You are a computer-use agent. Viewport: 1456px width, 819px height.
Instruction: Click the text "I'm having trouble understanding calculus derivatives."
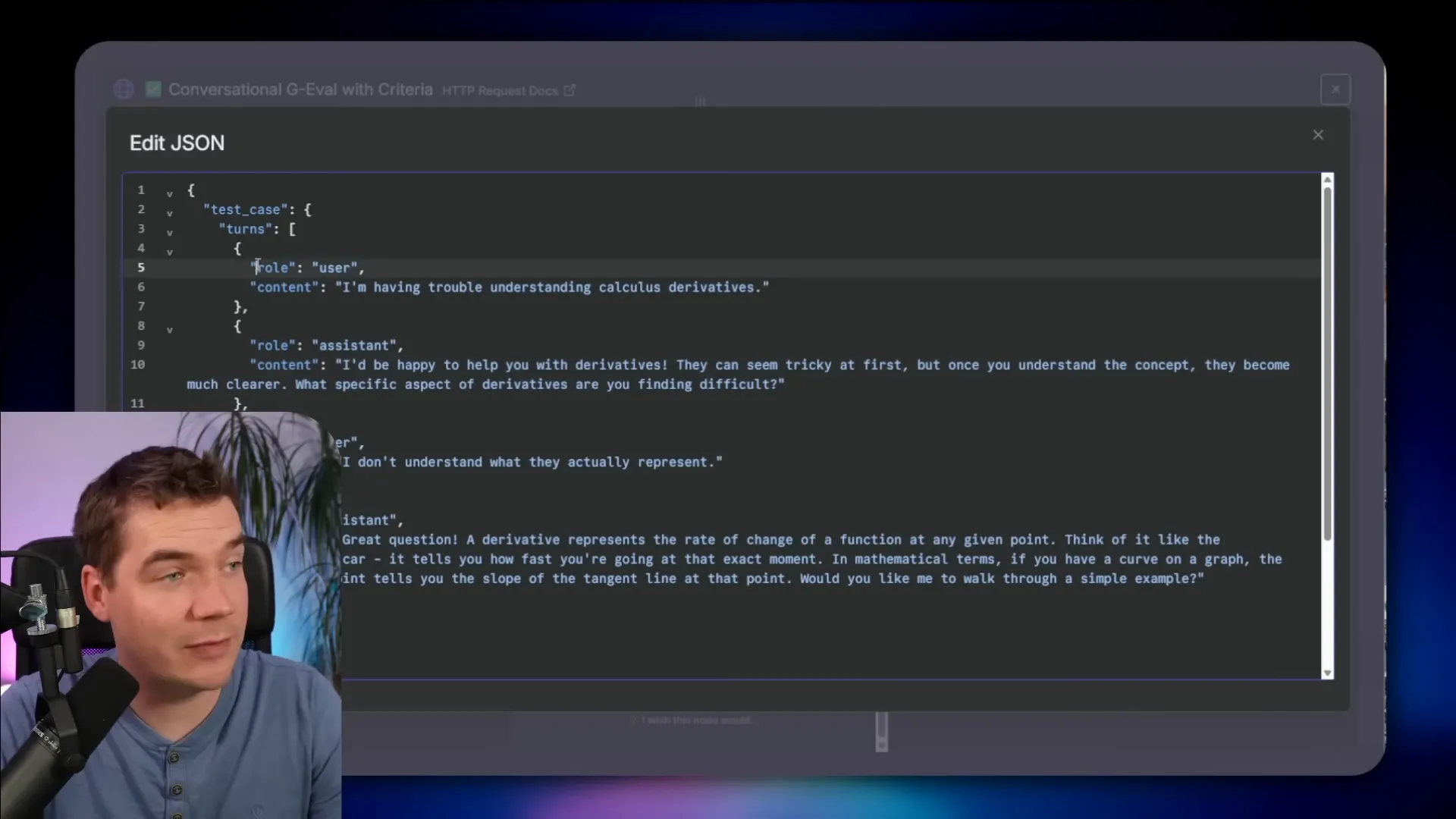coord(552,287)
